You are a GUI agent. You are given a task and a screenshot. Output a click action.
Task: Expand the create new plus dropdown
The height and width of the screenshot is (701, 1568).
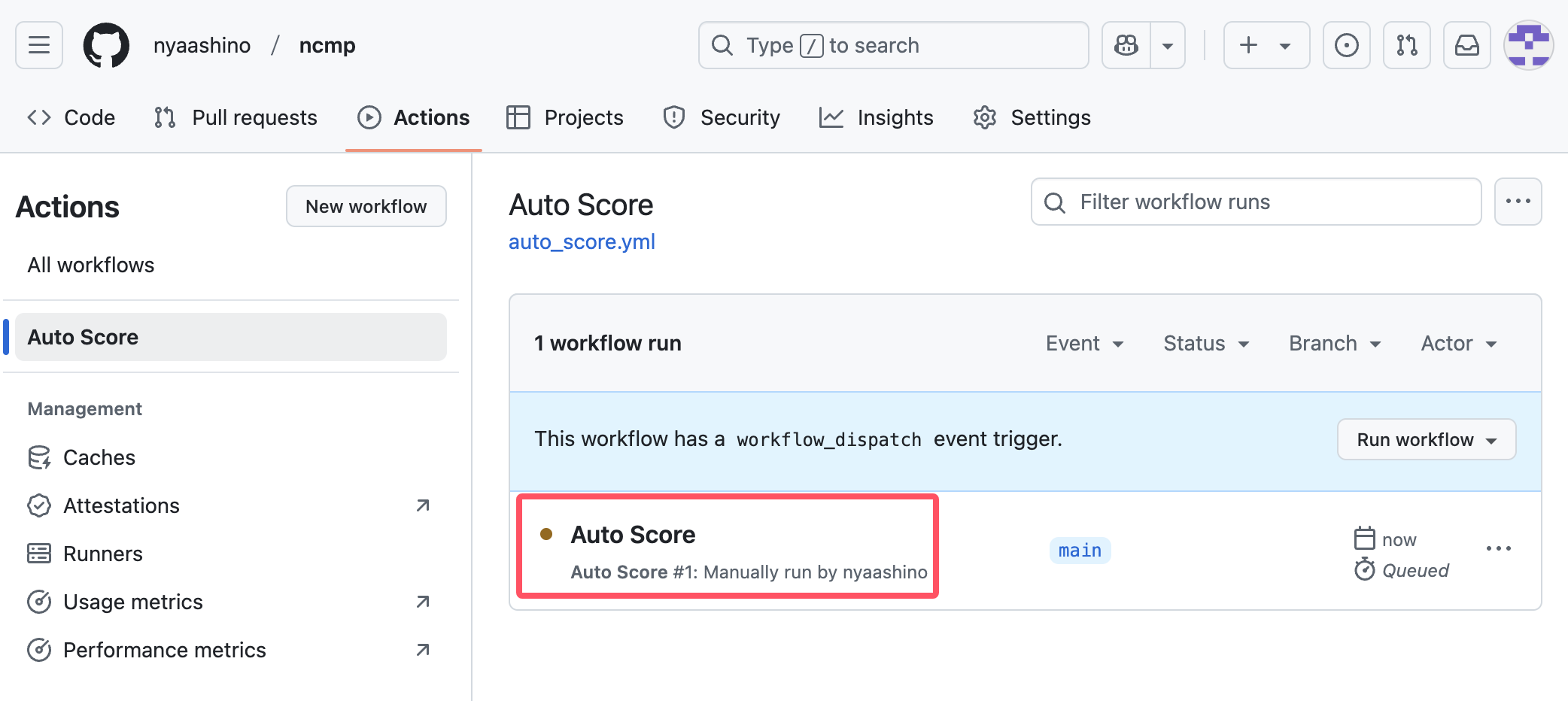[x=1266, y=45]
